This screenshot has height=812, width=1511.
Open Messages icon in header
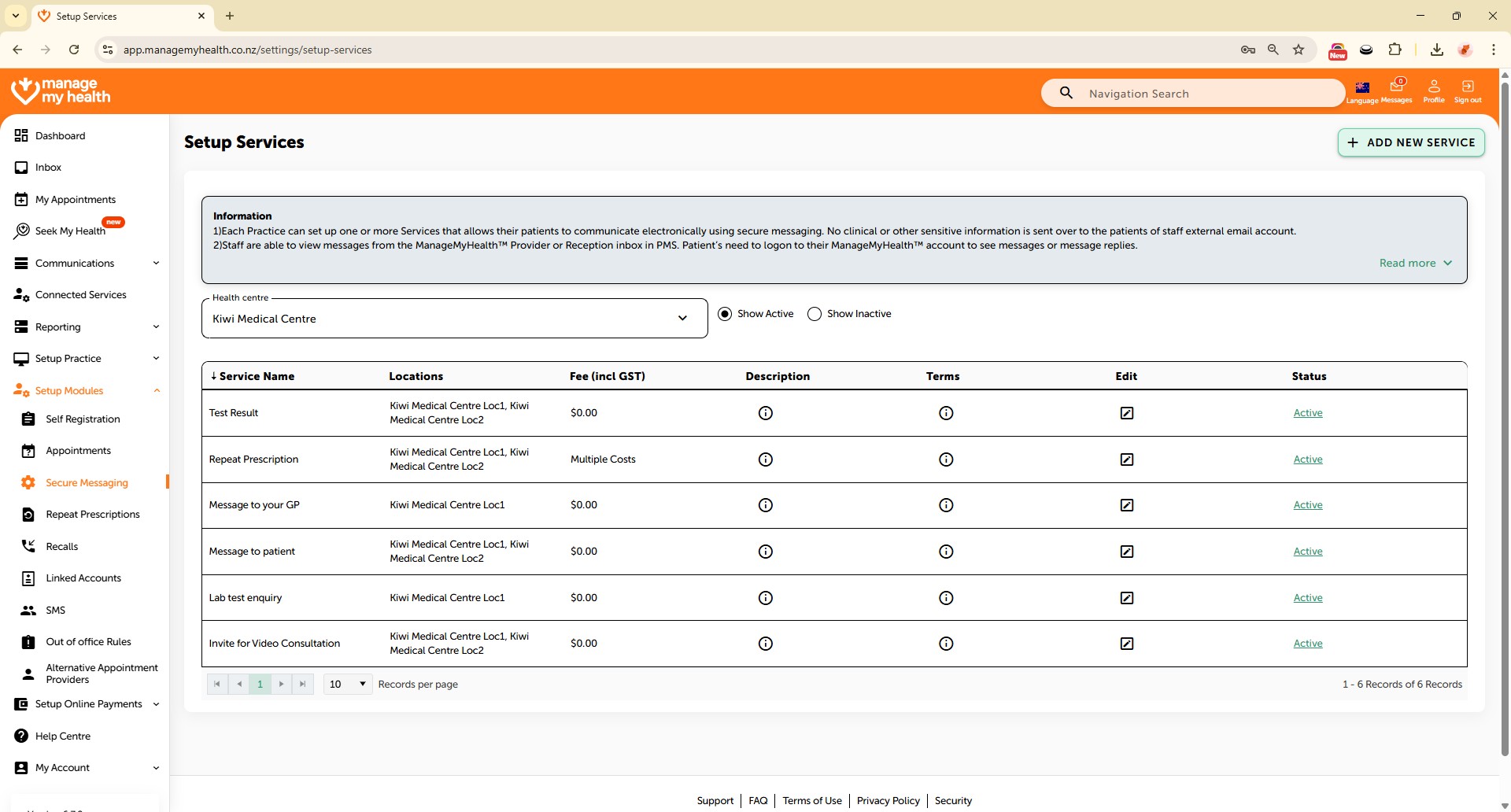(1397, 90)
